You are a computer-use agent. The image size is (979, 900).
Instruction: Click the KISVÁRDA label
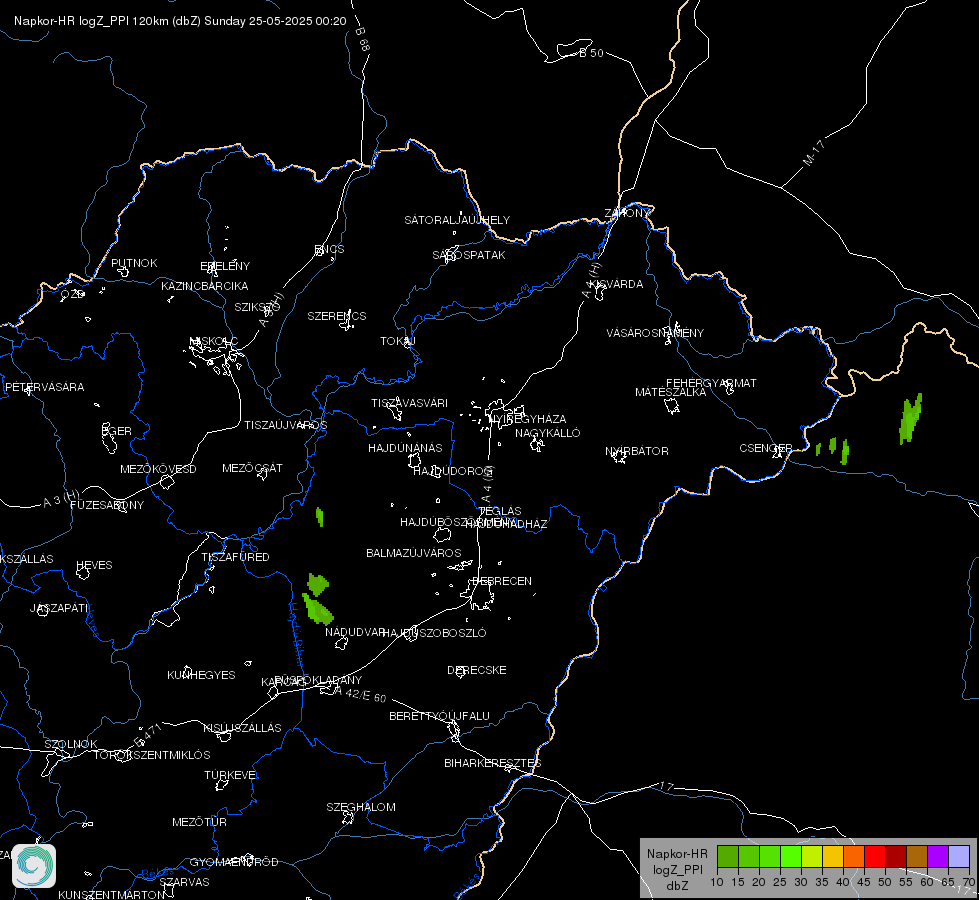click(x=616, y=284)
